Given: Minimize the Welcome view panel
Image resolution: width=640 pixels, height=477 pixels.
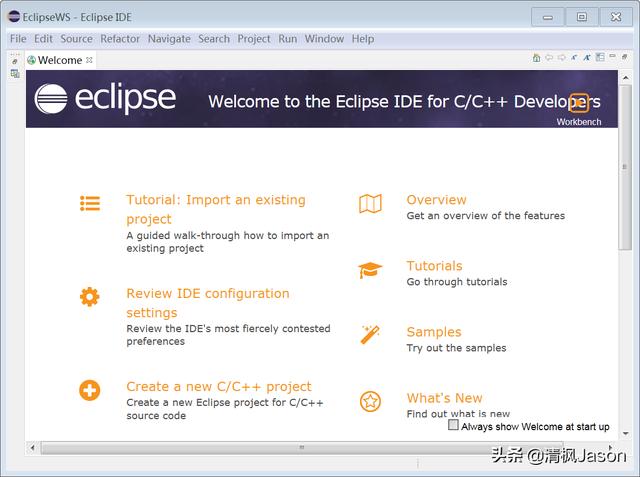Looking at the screenshot, I should pos(612,56).
